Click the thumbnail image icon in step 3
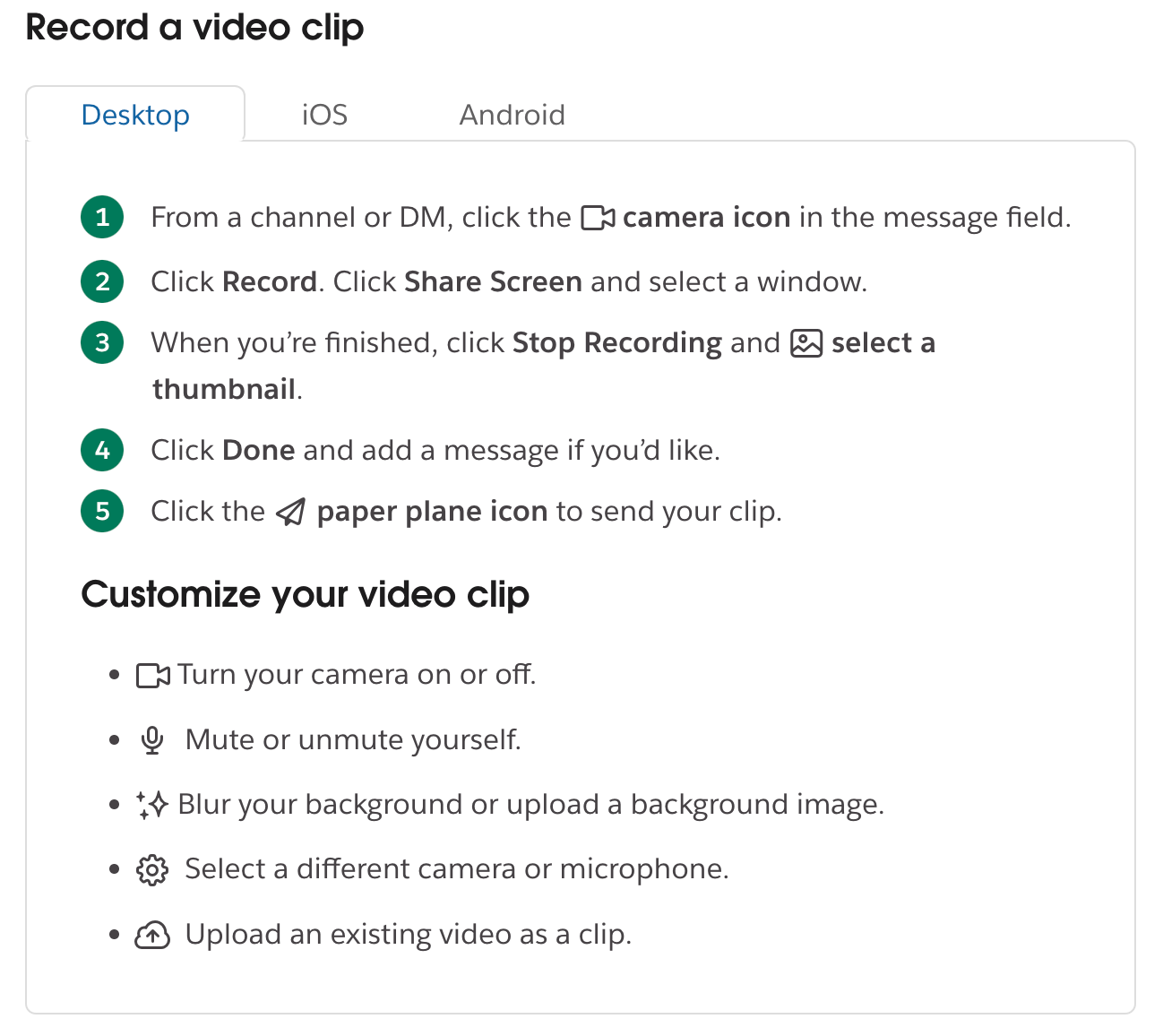Image resolution: width=1163 pixels, height=1036 pixels. [x=806, y=343]
